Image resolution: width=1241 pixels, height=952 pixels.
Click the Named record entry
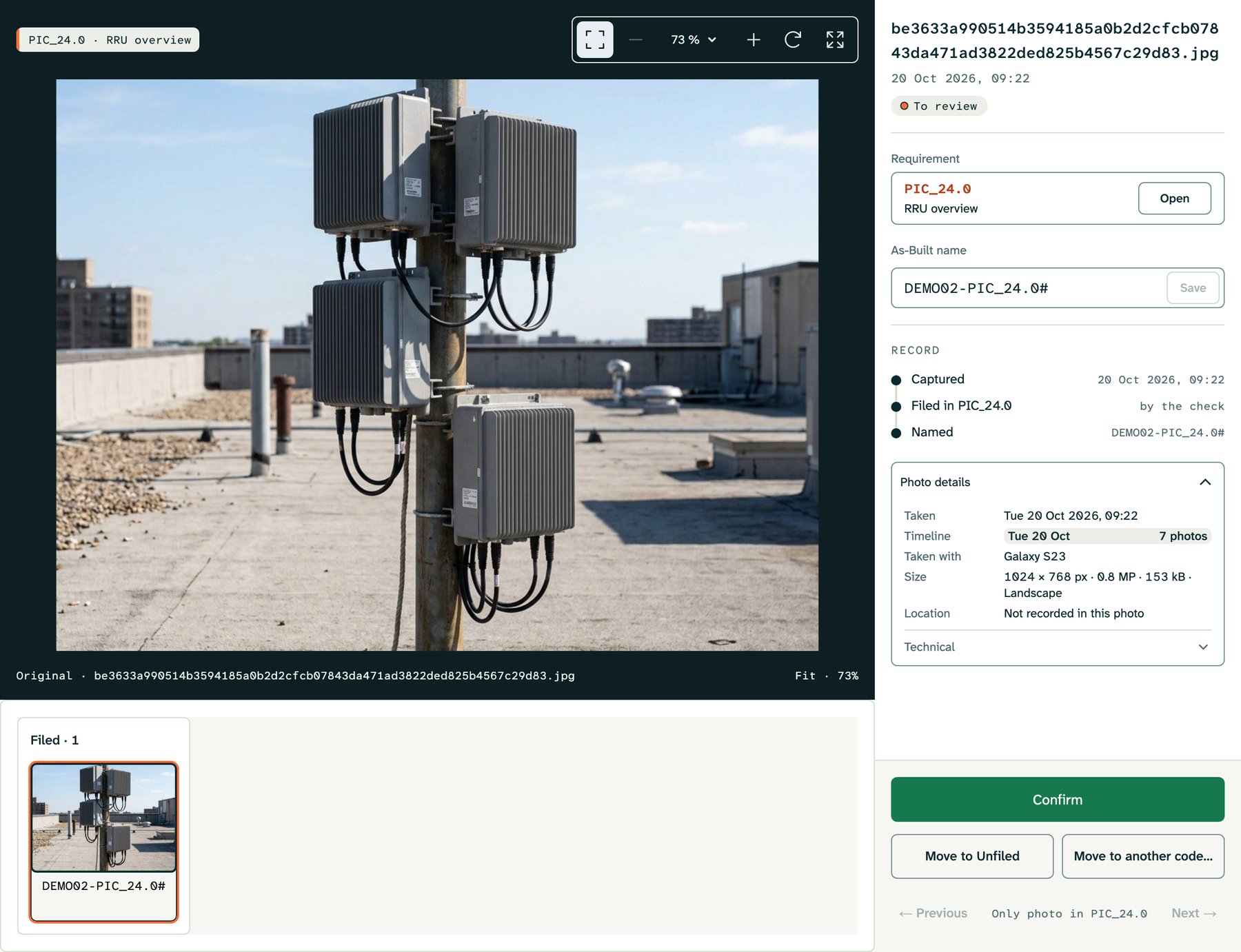(1058, 432)
